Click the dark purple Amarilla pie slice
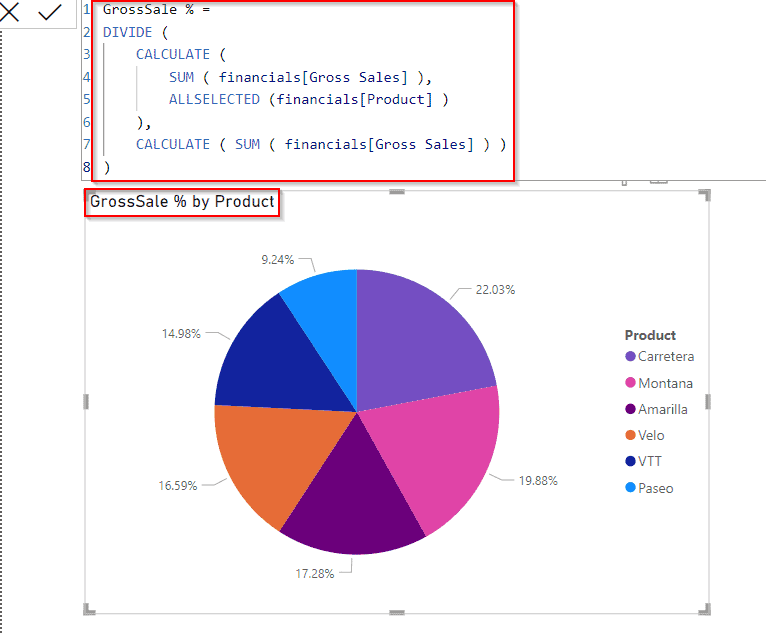 pos(354,503)
